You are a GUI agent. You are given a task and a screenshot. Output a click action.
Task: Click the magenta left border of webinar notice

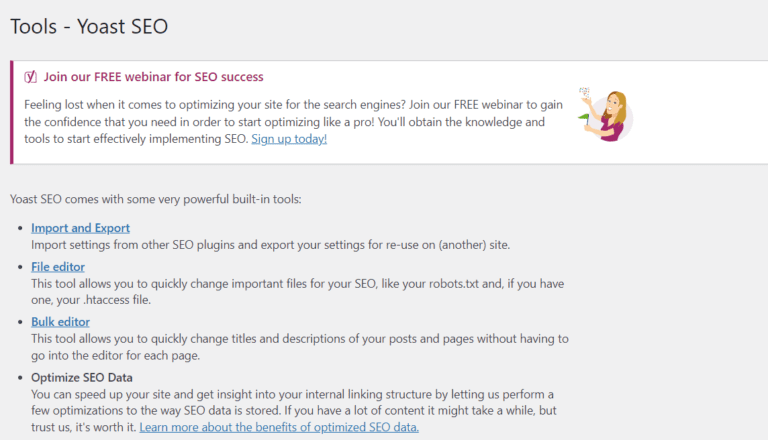(11, 112)
